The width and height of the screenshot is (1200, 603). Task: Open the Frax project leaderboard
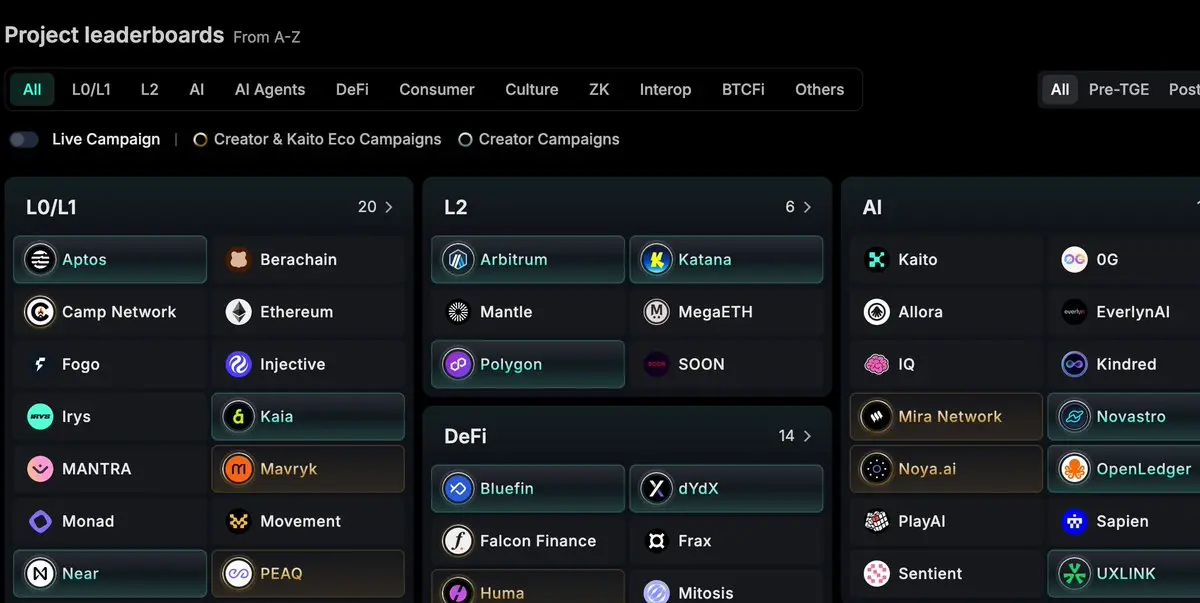(x=726, y=541)
